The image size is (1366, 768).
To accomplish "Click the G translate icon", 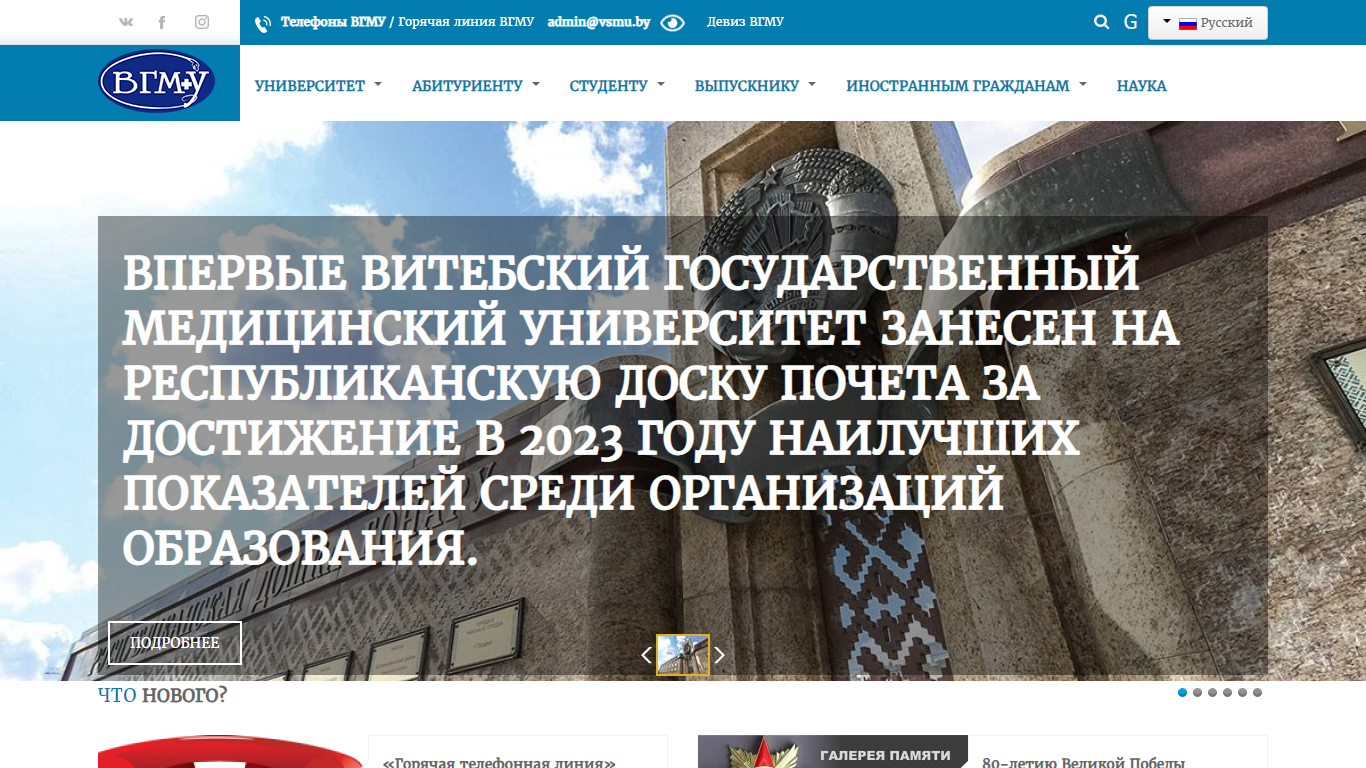I will click(x=1131, y=22).
